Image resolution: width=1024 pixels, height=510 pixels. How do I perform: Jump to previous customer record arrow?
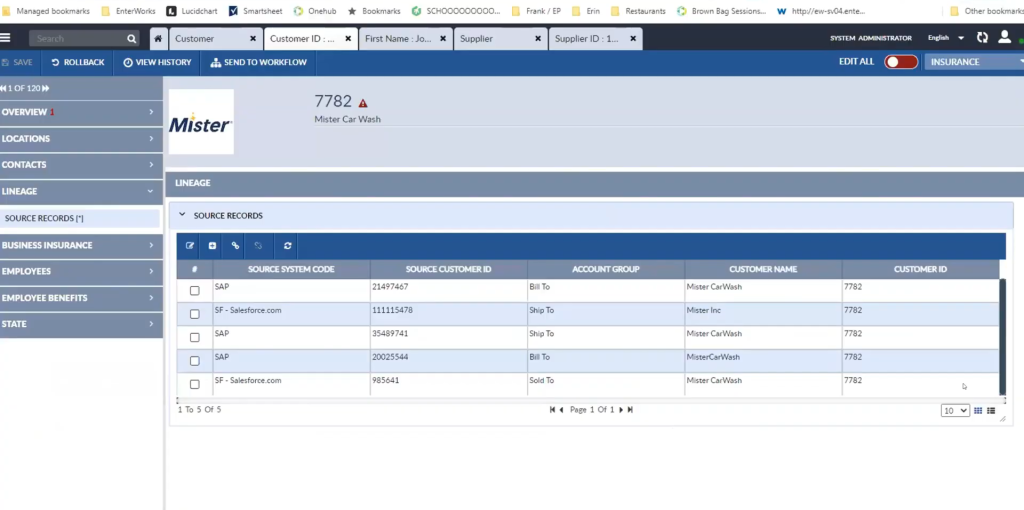click(x=3, y=88)
